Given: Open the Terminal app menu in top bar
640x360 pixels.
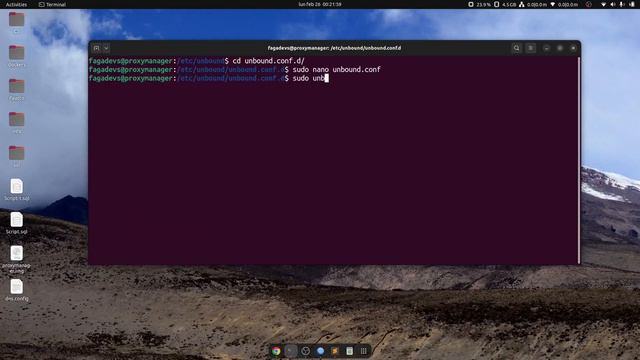Looking at the screenshot, I should tap(52, 4).
